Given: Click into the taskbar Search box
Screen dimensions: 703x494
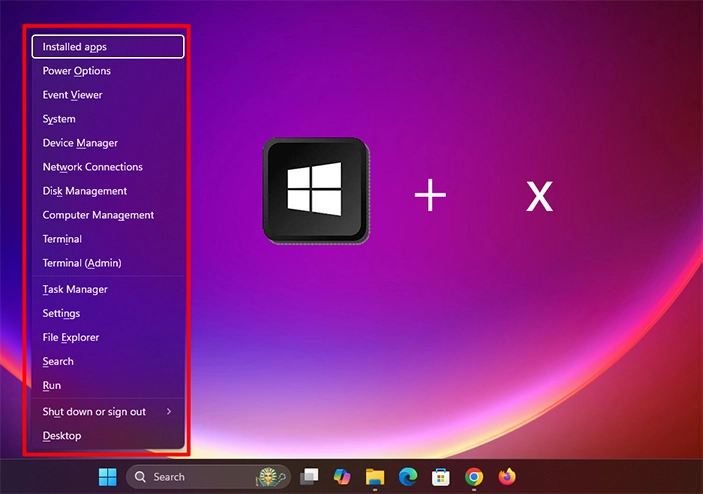Looking at the screenshot, I should click(x=190, y=477).
